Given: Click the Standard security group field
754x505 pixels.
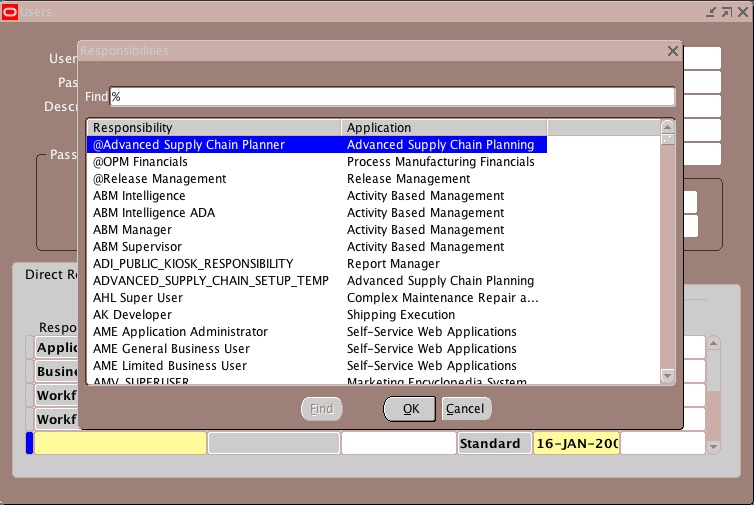Looking at the screenshot, I should tap(495, 443).
